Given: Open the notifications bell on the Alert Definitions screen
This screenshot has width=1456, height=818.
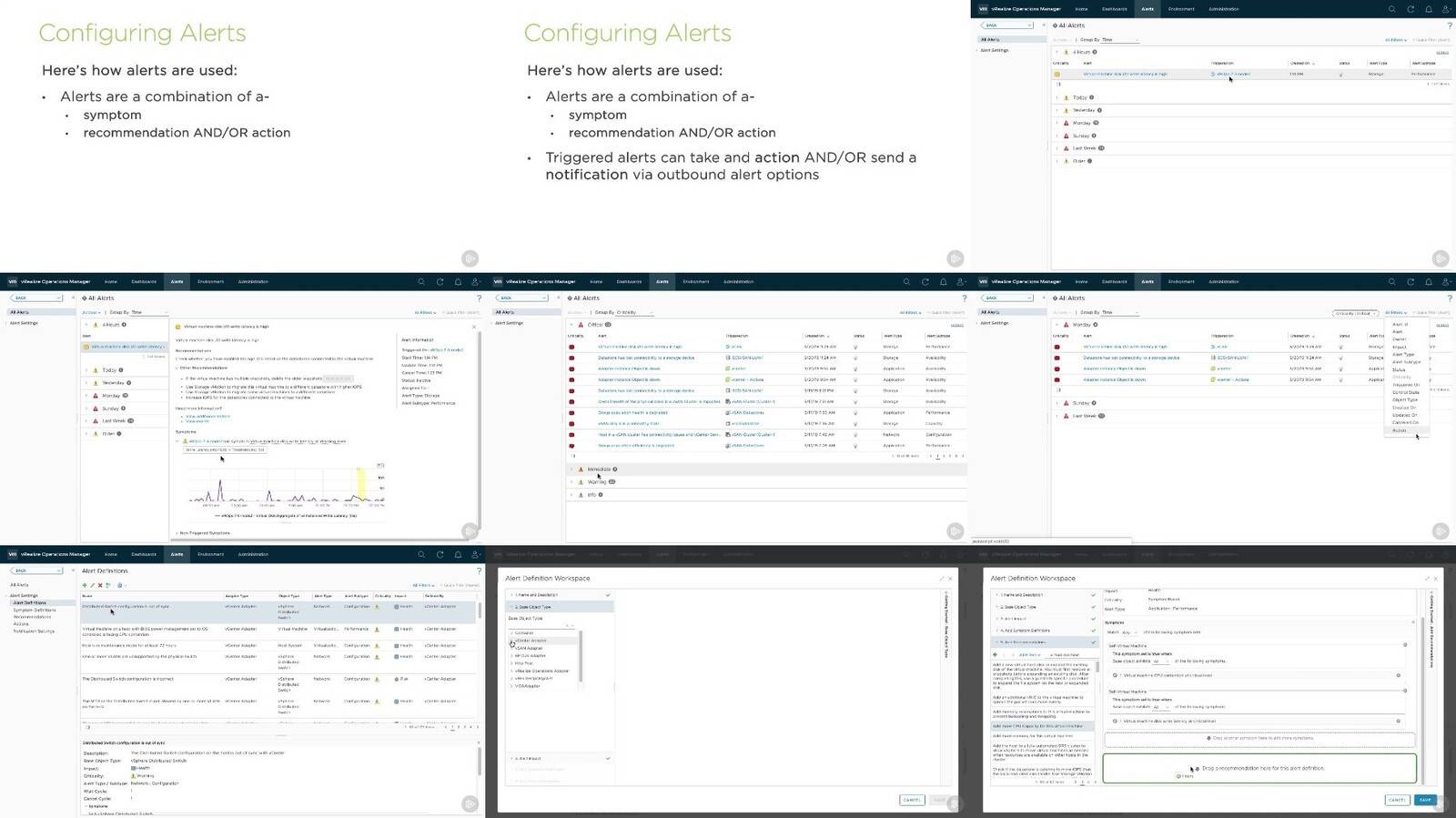Looking at the screenshot, I should point(458,554).
